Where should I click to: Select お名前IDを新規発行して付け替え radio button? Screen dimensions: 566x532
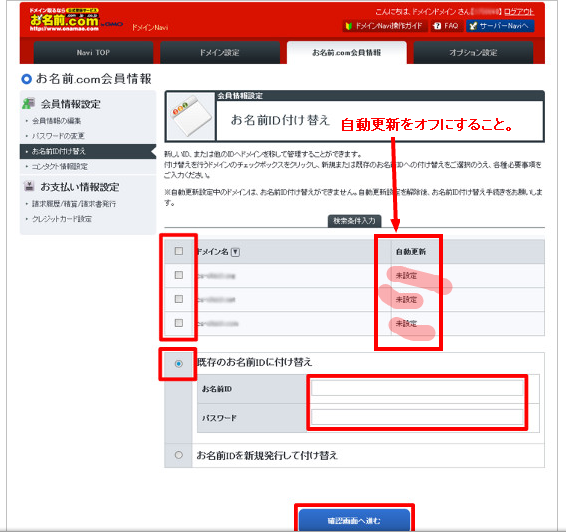[179, 455]
